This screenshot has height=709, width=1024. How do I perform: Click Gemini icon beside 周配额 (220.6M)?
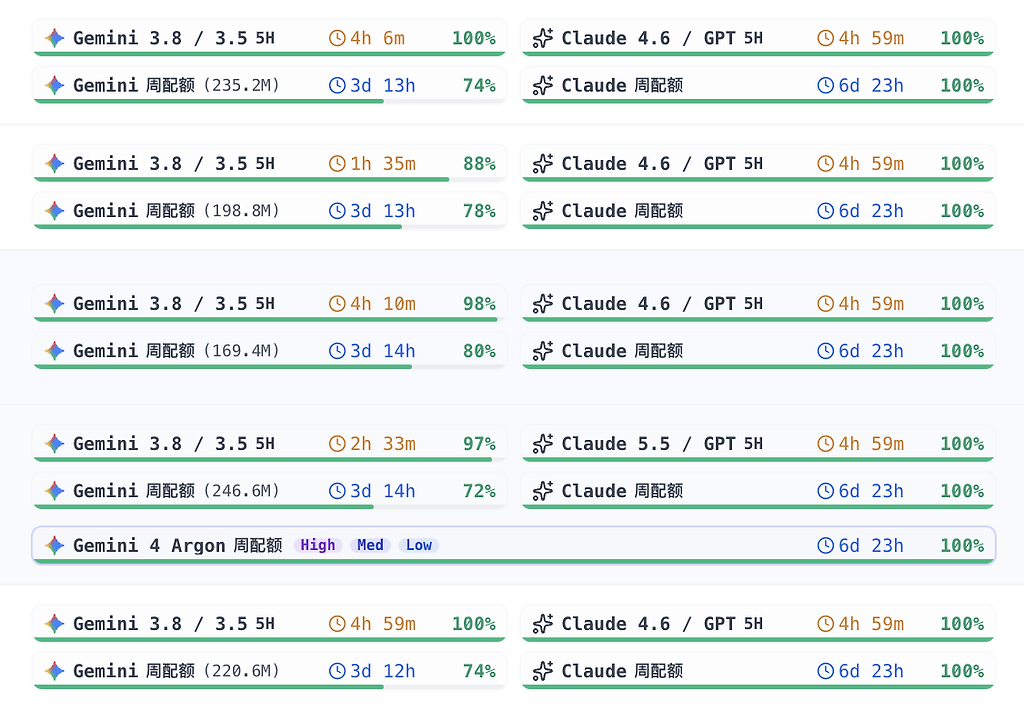(x=55, y=670)
